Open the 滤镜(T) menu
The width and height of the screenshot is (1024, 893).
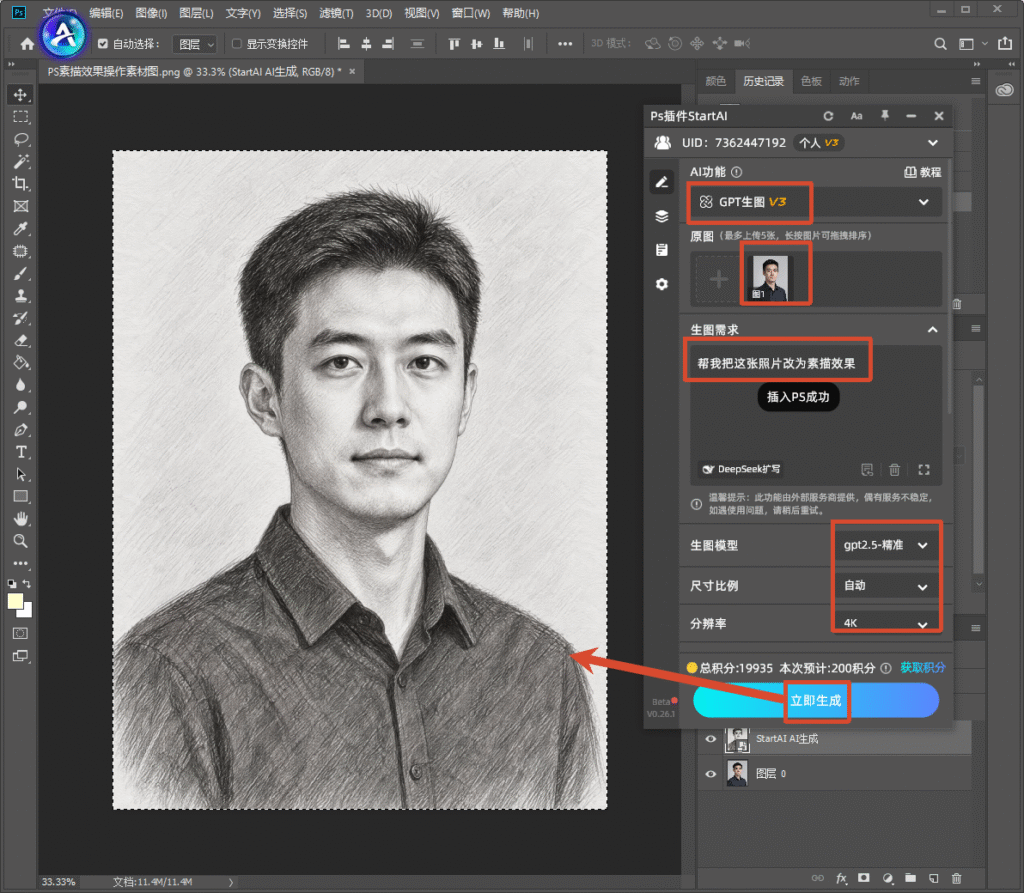(x=336, y=13)
